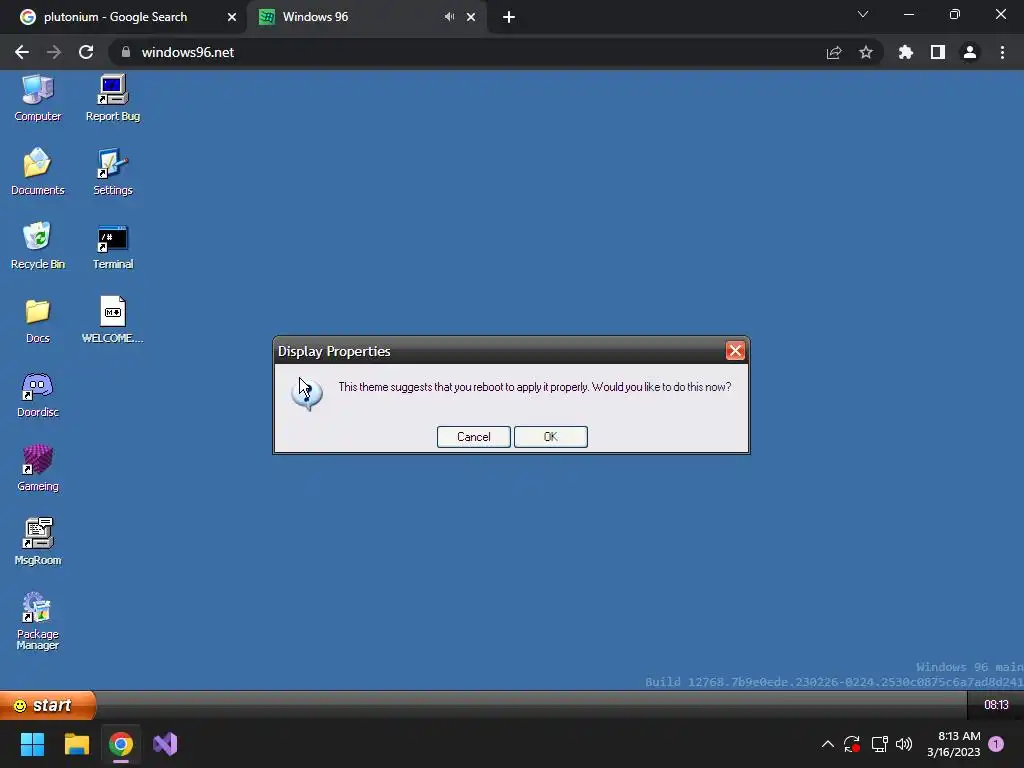
Task: Share this page icon
Action: click(x=834, y=52)
